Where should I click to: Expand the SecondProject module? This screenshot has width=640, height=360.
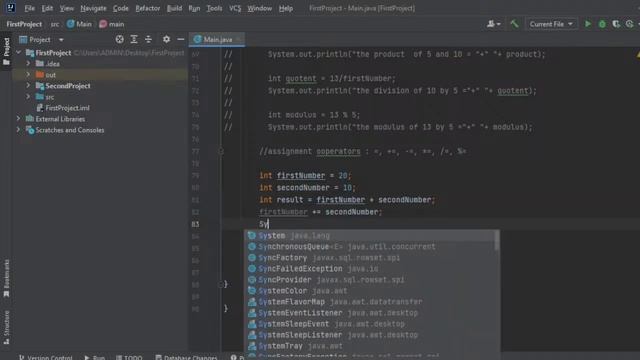(28, 86)
